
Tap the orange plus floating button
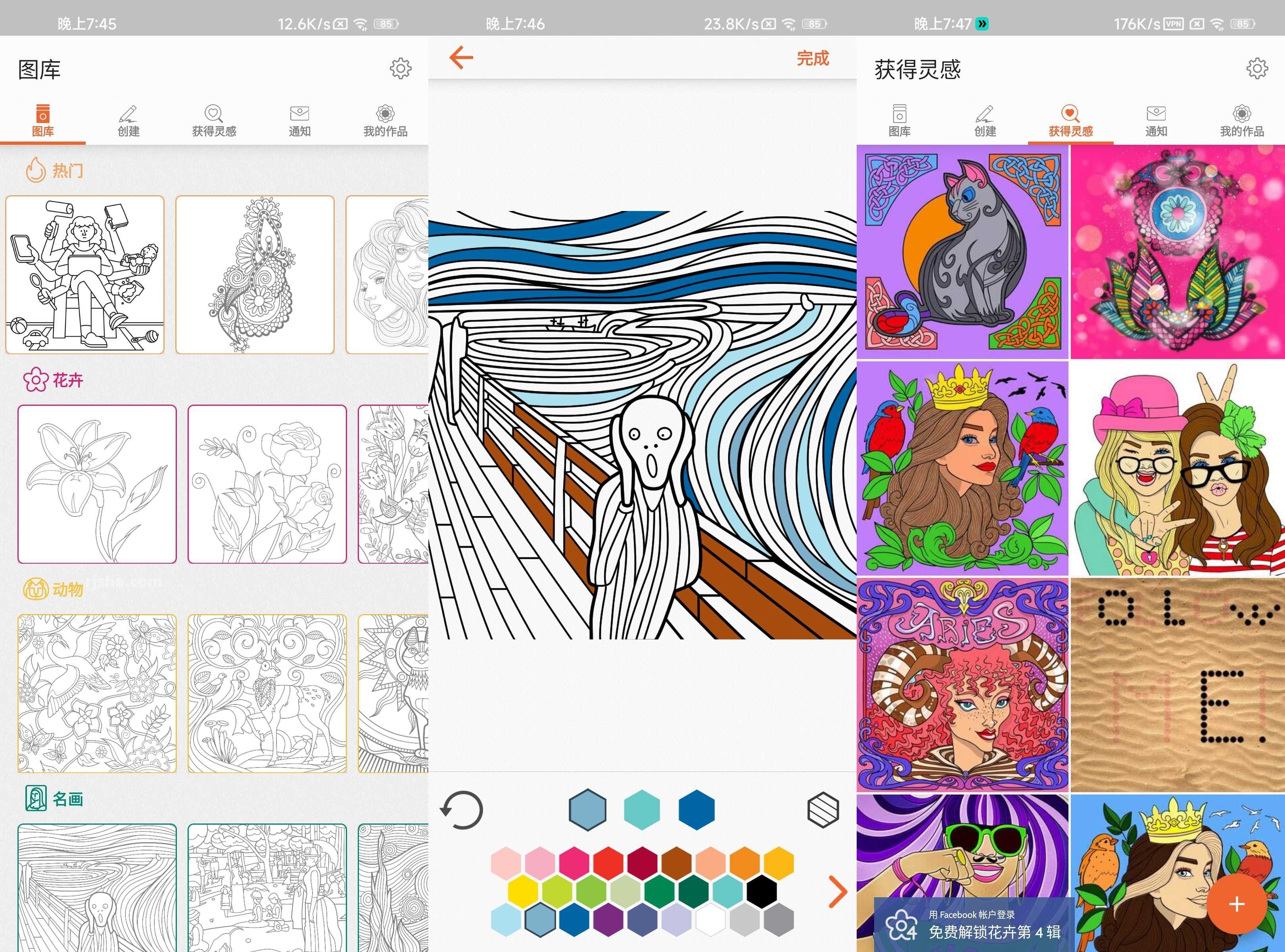click(1237, 904)
